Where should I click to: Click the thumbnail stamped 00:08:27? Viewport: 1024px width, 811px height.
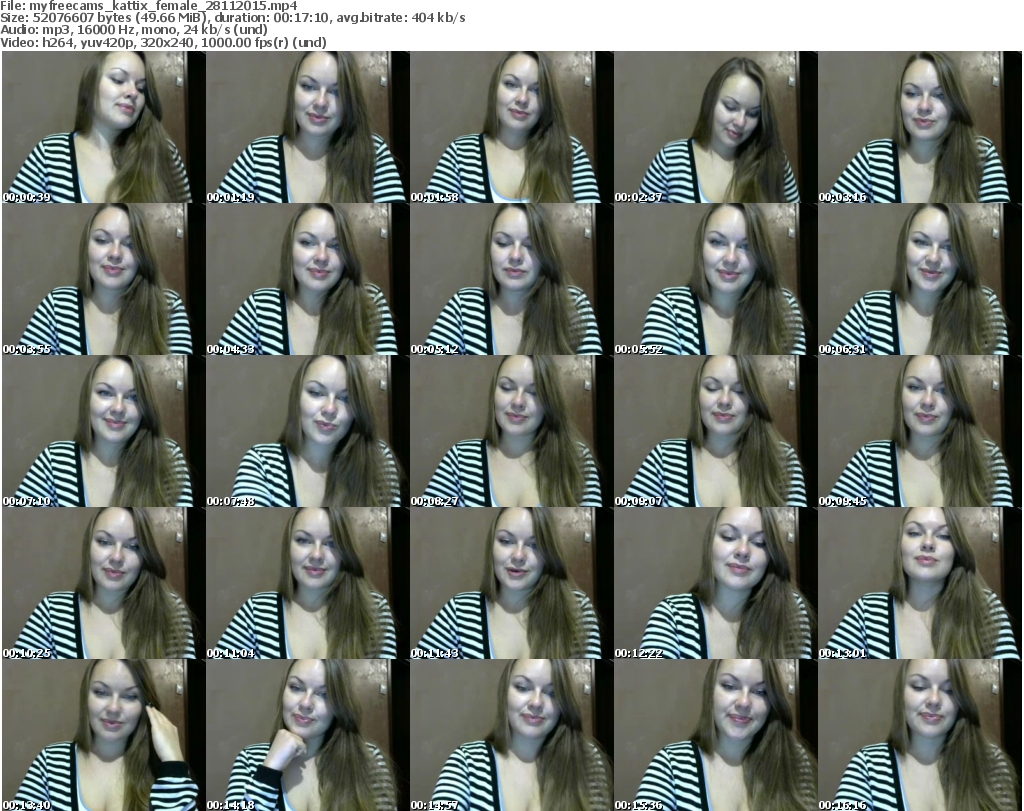(x=511, y=432)
